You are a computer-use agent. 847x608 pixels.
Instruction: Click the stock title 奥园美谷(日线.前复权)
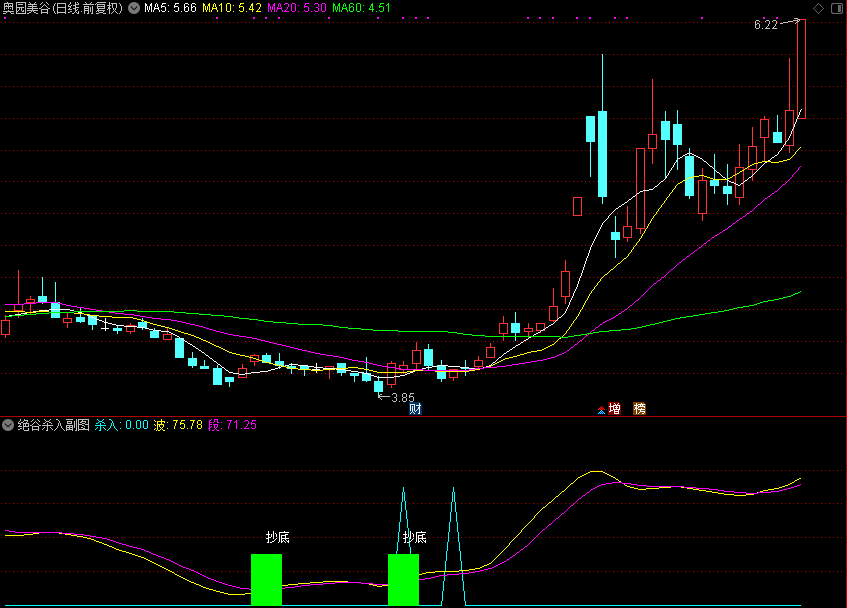tap(63, 8)
